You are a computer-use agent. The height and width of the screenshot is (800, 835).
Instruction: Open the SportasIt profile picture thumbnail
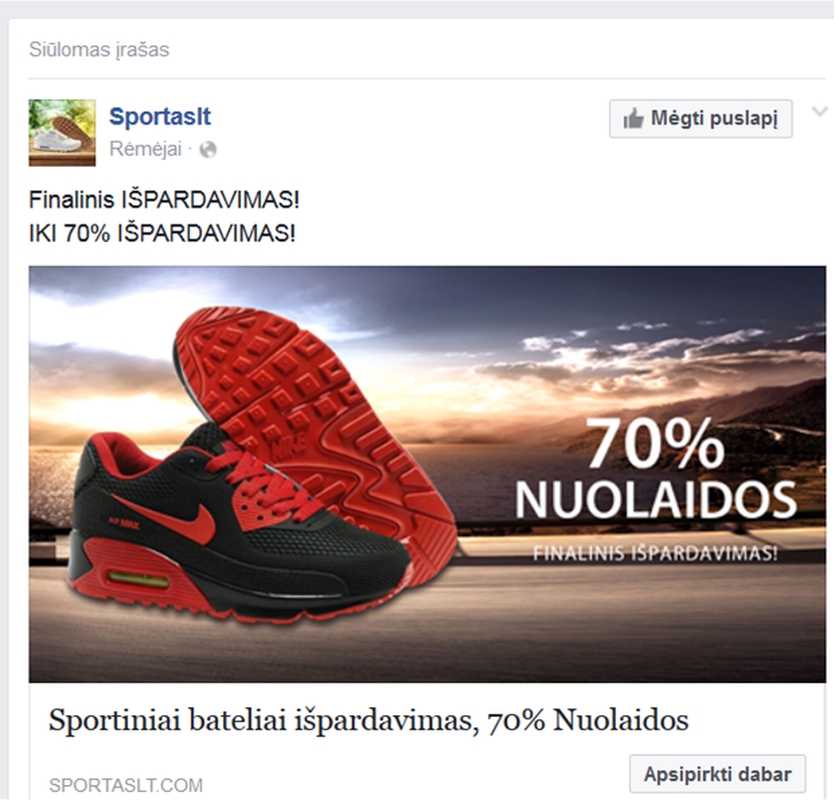click(62, 133)
